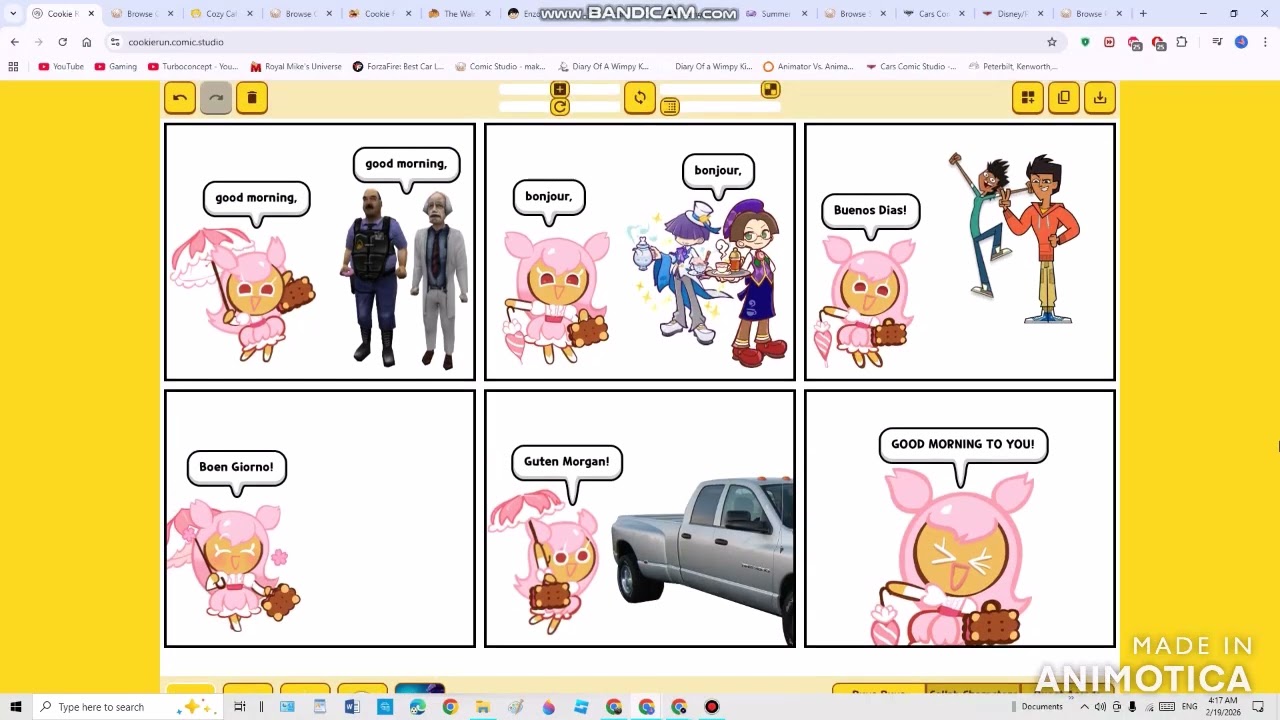Open the panel layout grid button
The image size is (1280, 720).
[1028, 97]
